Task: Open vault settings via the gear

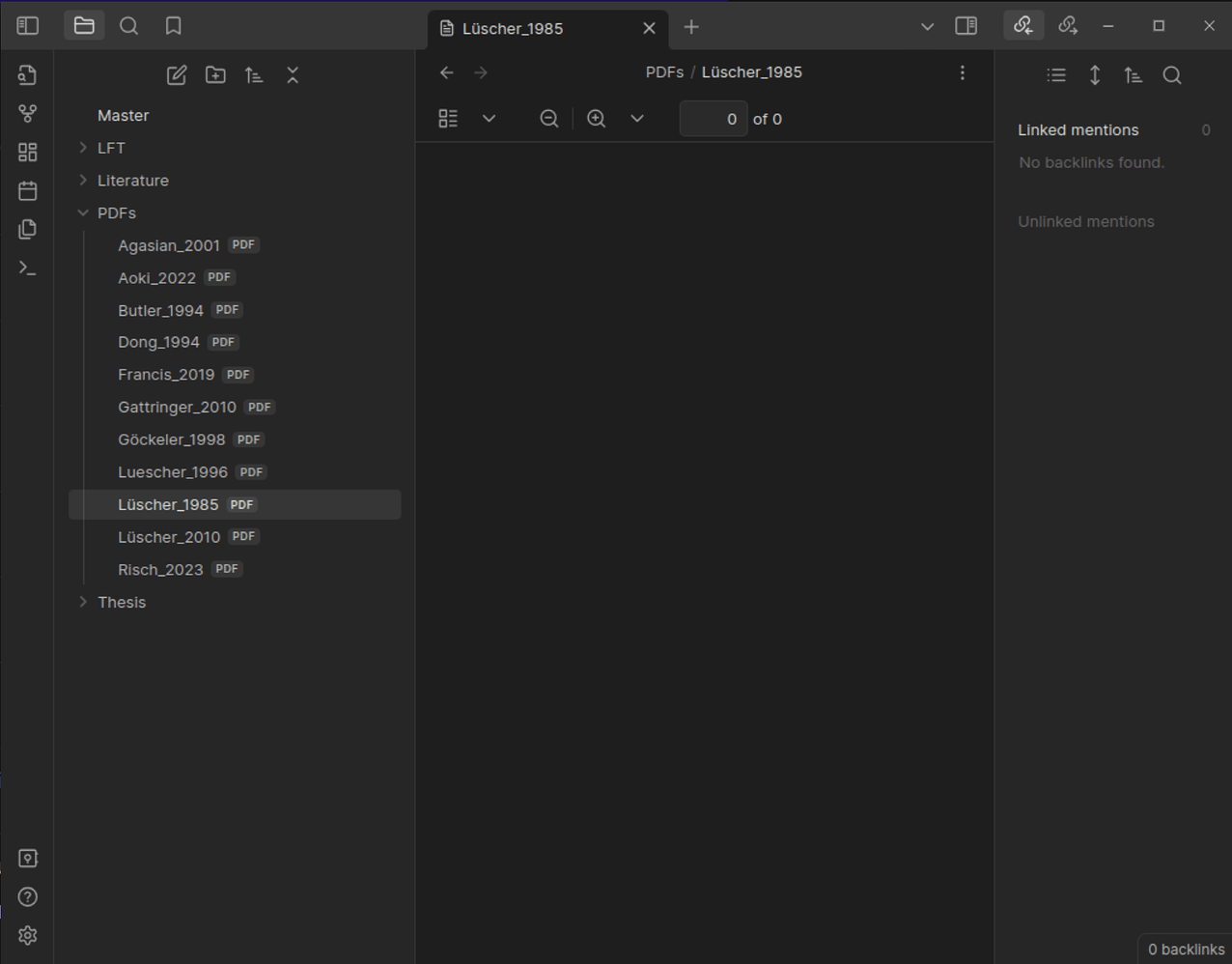Action: 27,935
